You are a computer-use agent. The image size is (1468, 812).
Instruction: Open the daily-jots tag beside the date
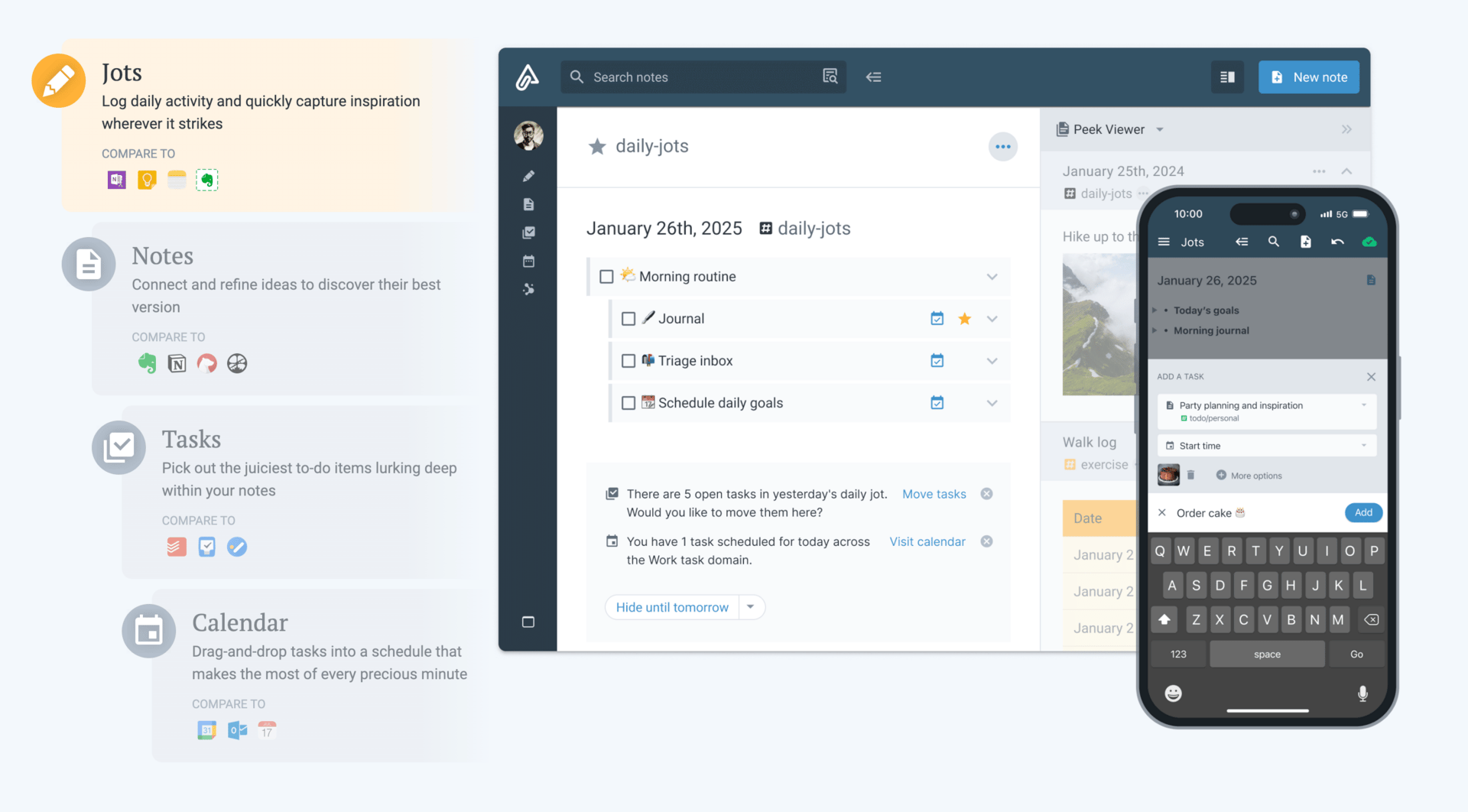pyautogui.click(x=805, y=228)
